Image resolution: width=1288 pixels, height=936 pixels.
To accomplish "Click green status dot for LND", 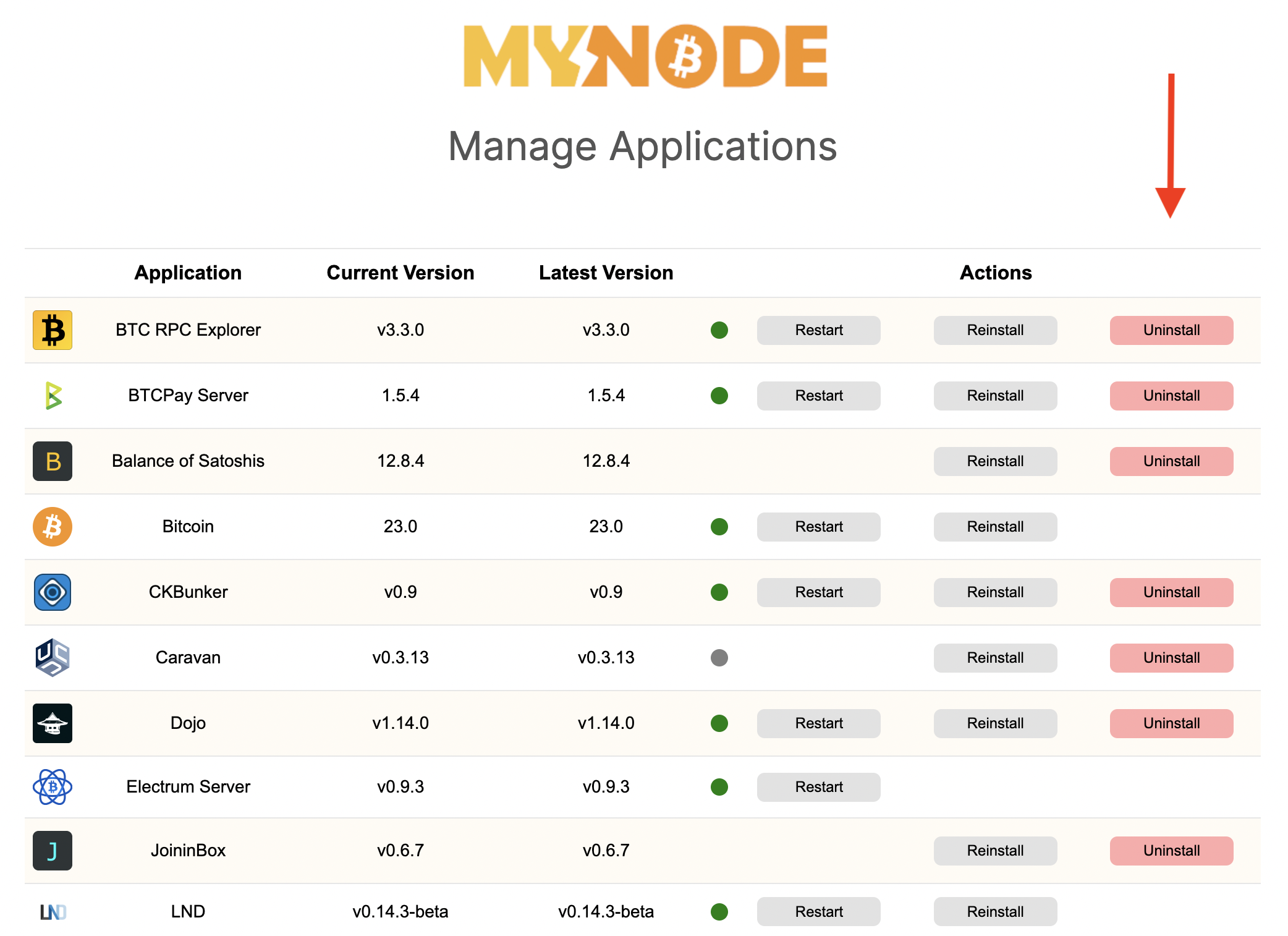I will 719,912.
